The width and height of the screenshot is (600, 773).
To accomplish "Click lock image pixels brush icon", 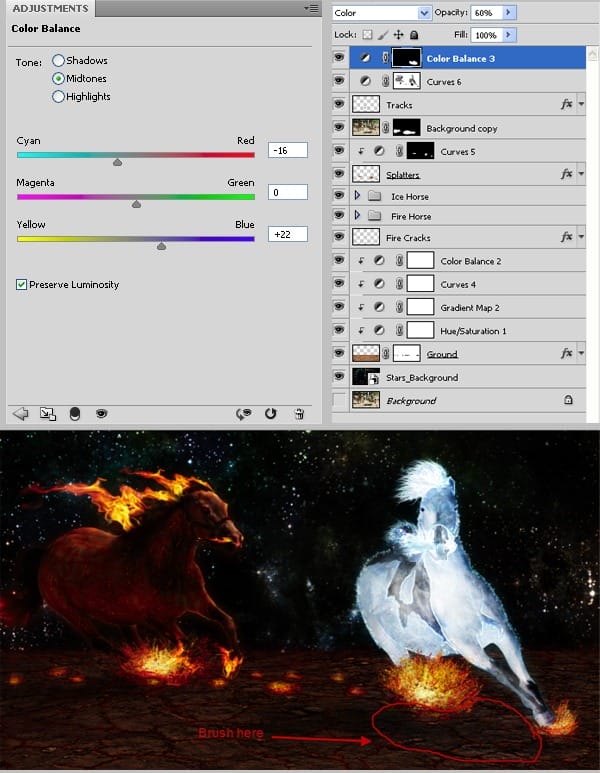I will pyautogui.click(x=383, y=35).
